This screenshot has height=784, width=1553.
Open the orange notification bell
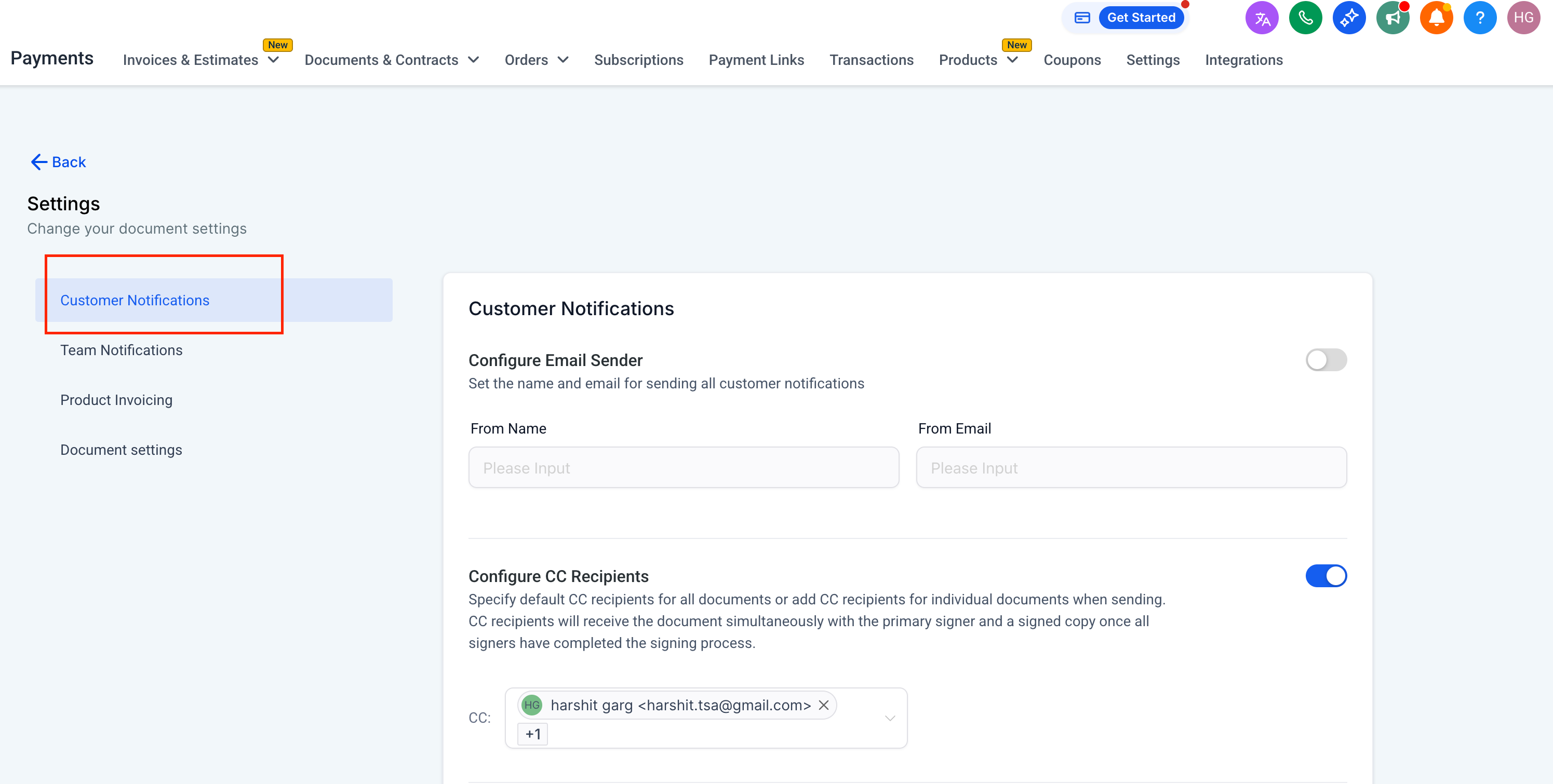[1436, 18]
